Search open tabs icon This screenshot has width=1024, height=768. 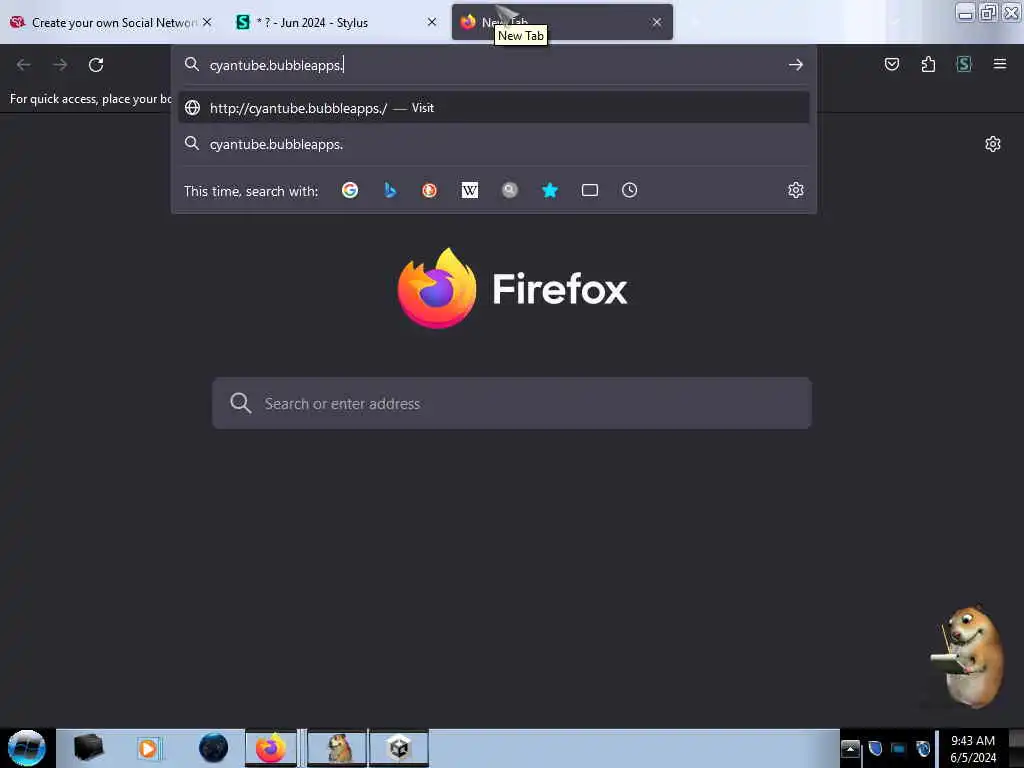click(x=590, y=190)
